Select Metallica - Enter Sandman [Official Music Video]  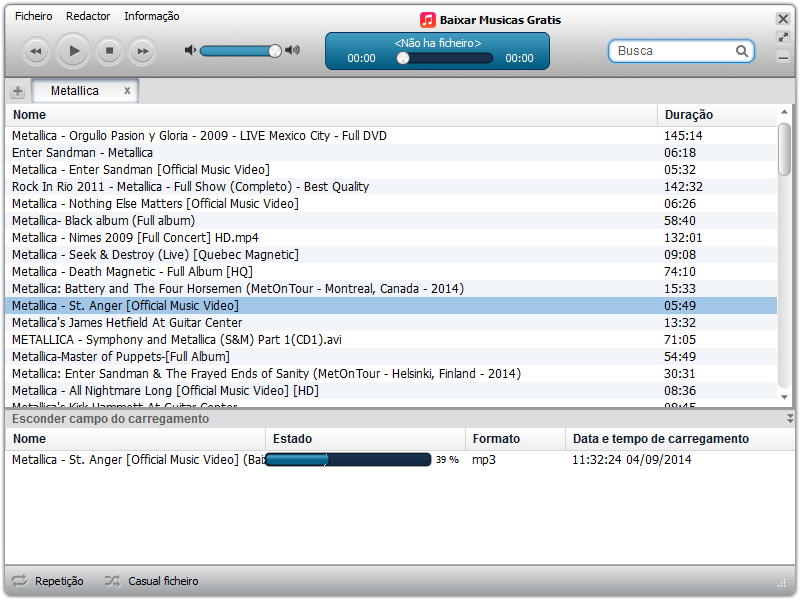[391, 169]
